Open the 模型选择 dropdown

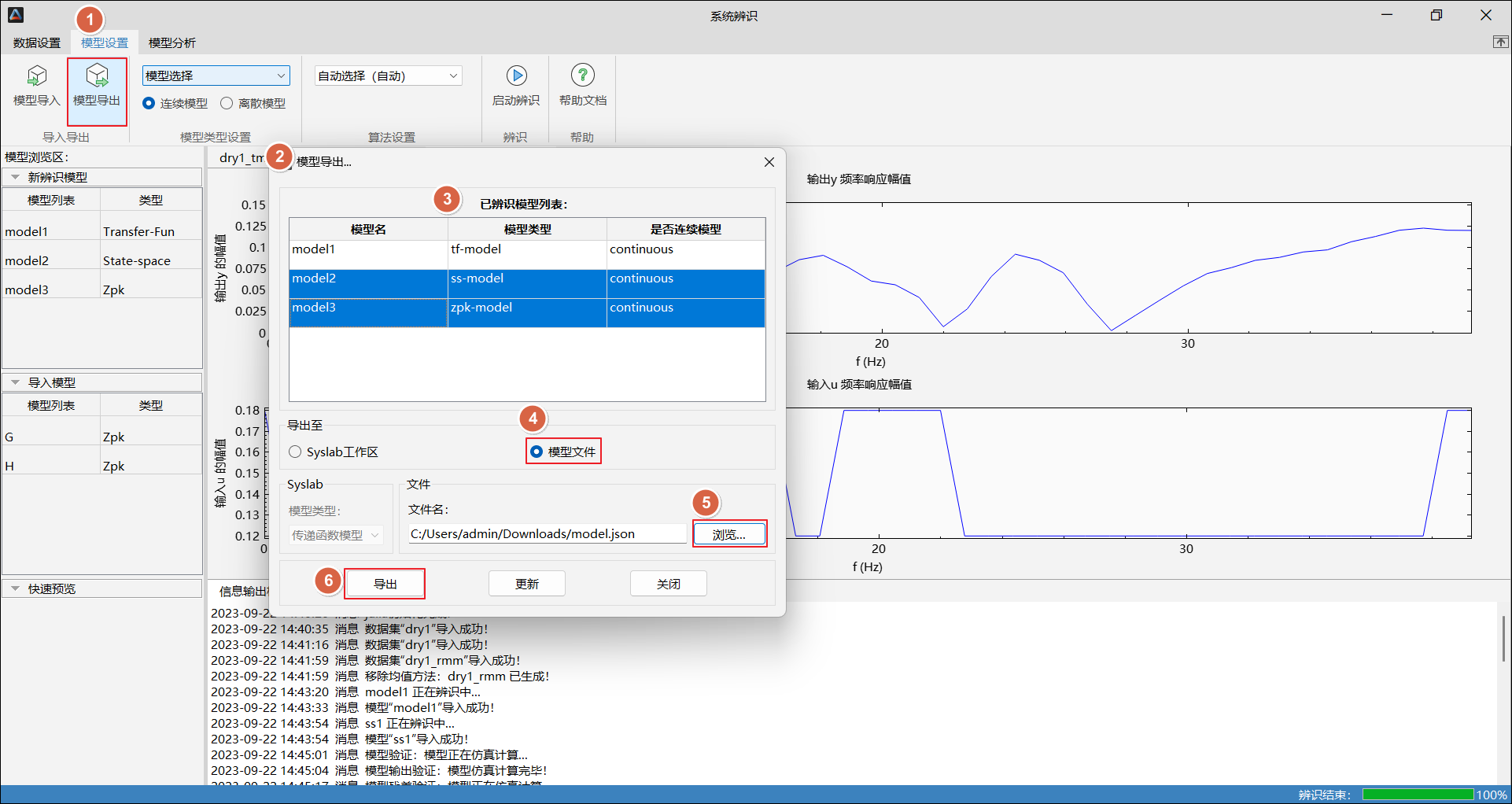tap(216, 76)
